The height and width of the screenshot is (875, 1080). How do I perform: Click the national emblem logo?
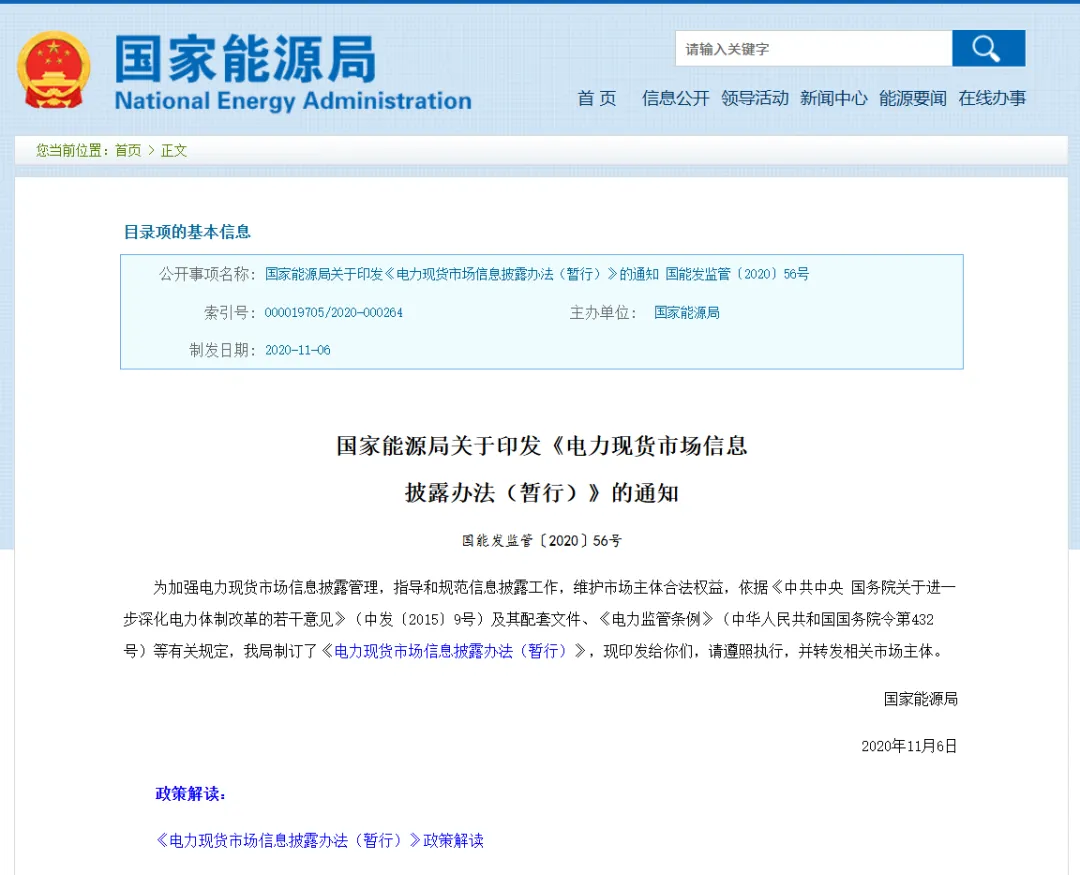tap(52, 70)
